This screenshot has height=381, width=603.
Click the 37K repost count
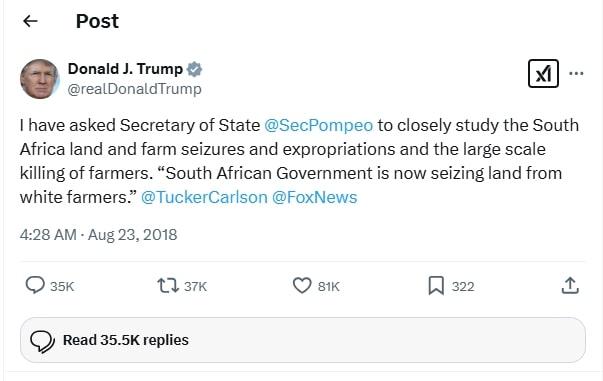[x=195, y=287]
